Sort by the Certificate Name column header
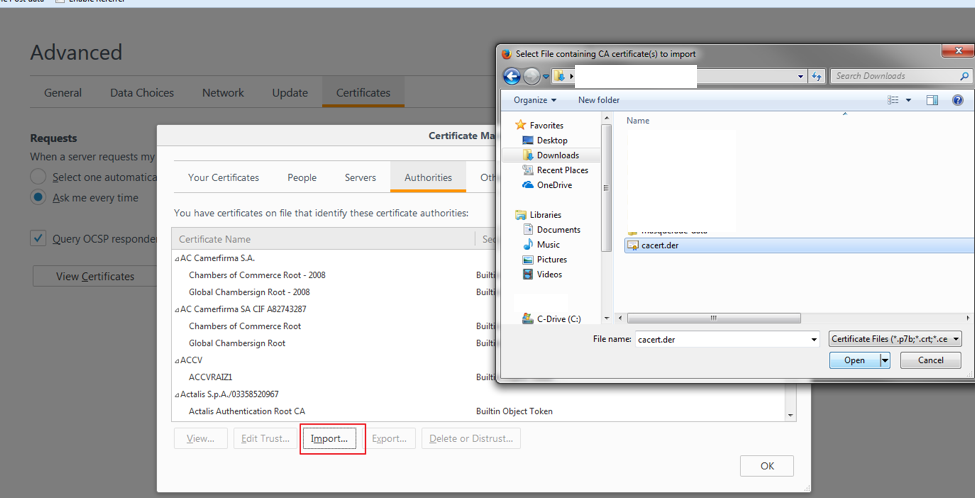Screen dimensions: 975x498 (323, 239)
